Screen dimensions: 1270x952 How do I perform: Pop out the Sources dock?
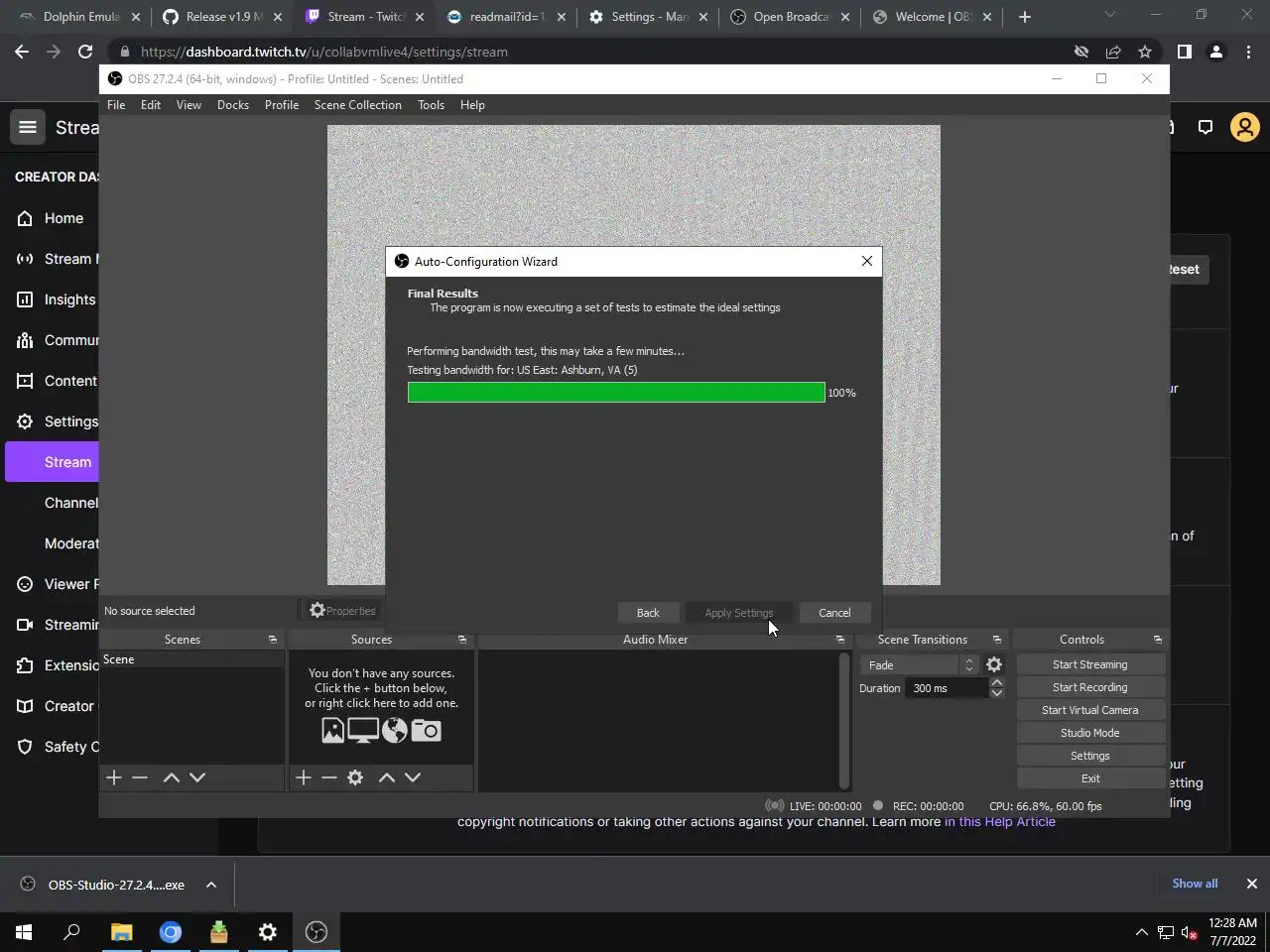coord(461,640)
